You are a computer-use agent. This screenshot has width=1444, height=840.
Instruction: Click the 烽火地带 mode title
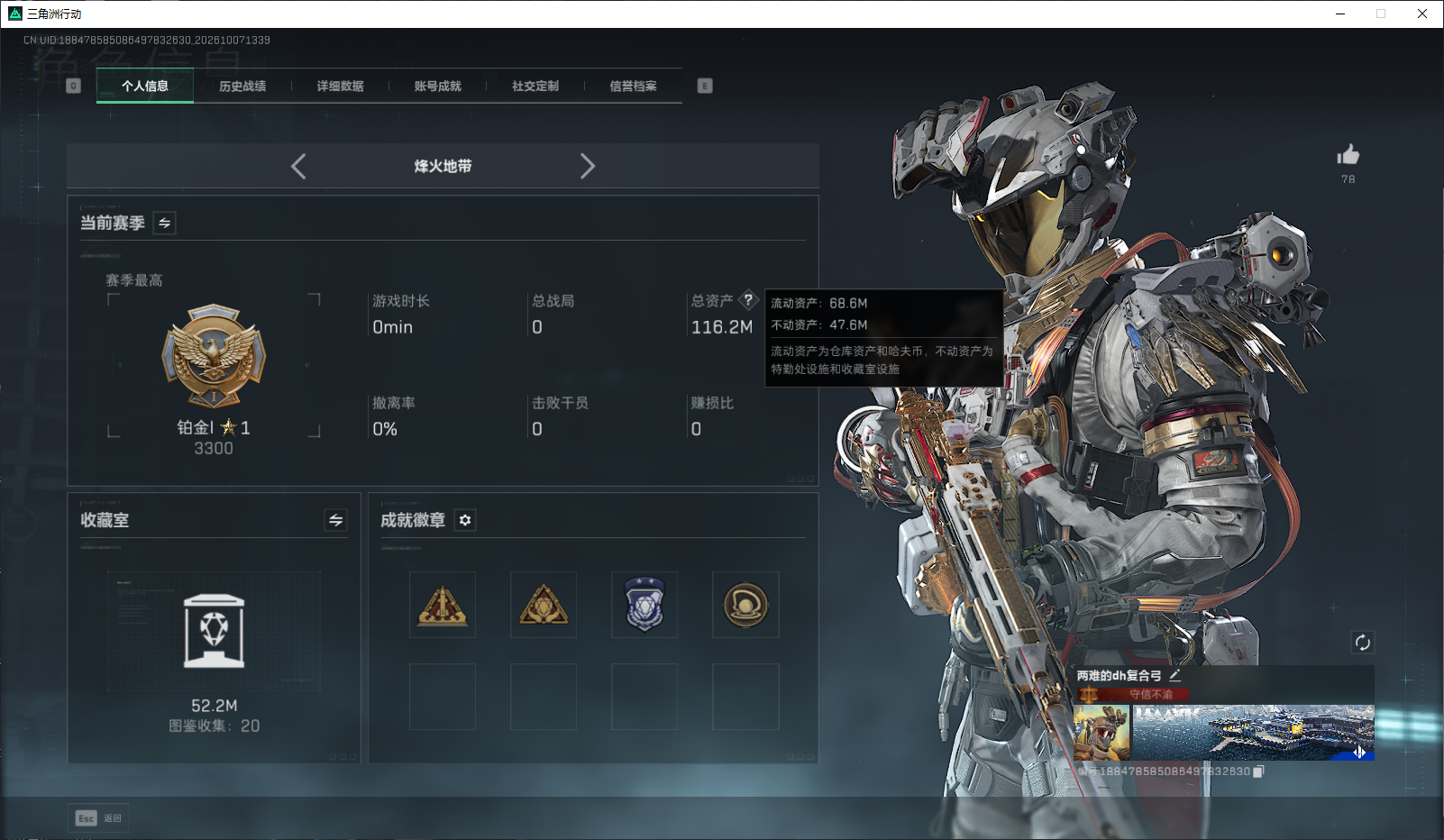443,166
